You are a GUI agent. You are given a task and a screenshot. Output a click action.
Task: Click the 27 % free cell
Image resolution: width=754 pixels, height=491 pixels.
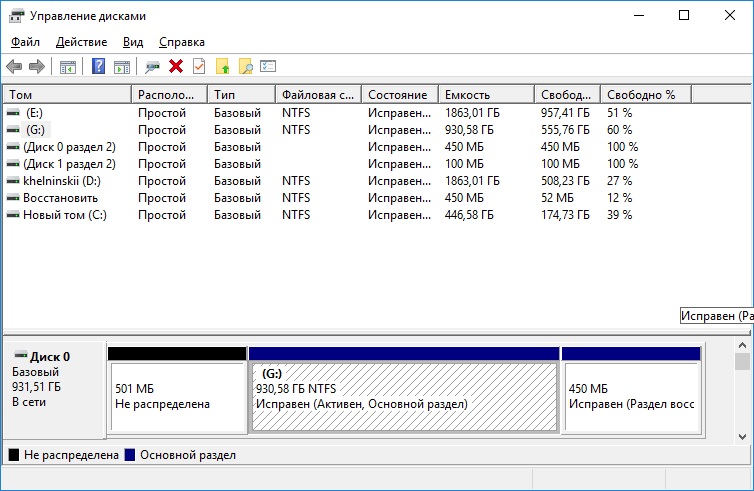[x=620, y=181]
